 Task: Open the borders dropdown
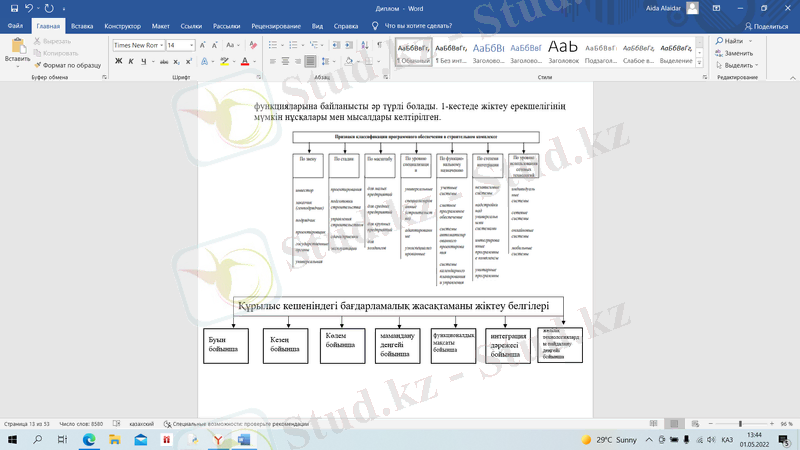tap(379, 61)
